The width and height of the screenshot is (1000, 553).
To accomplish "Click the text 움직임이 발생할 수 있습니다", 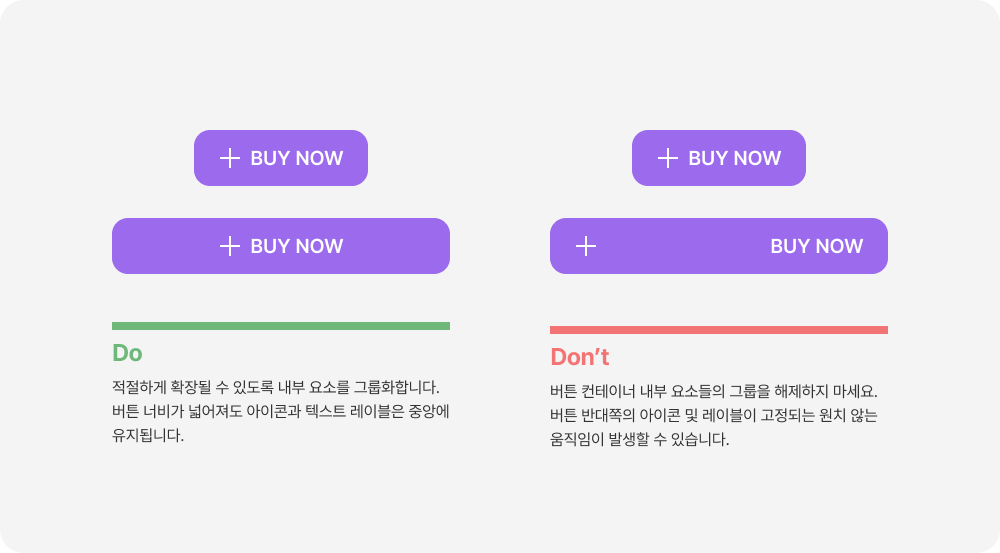I will click(640, 439).
